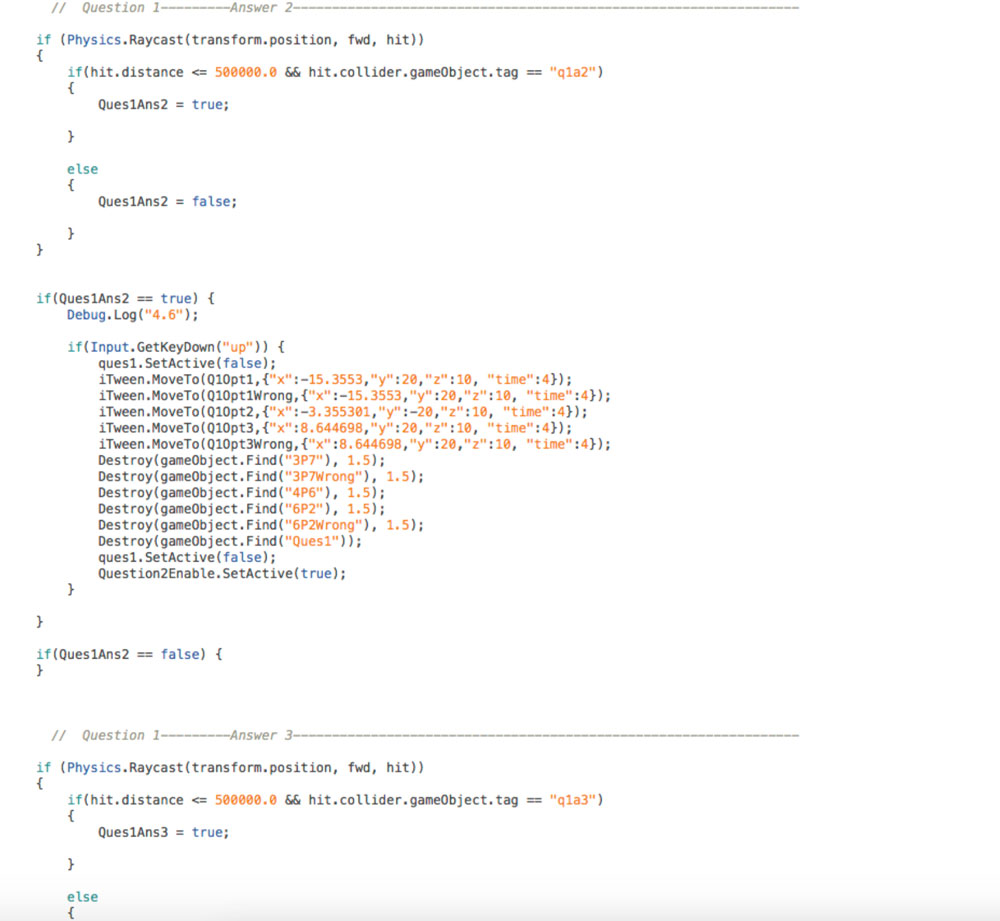Click the Question2Enable.SetActive(true) line

(221, 573)
